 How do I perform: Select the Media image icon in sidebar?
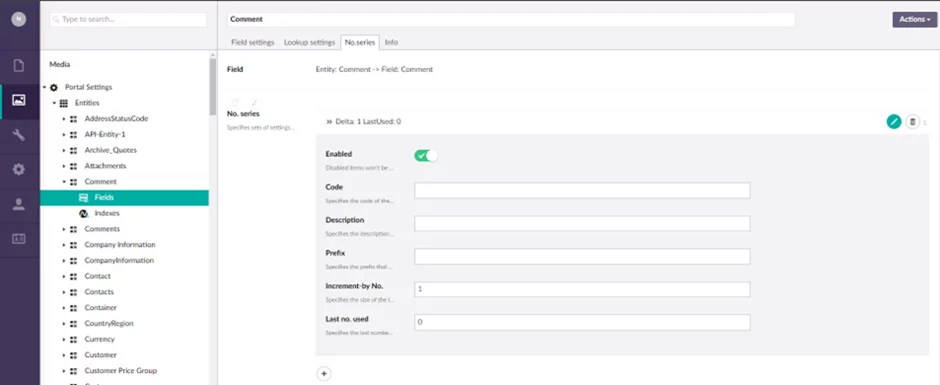[19, 101]
